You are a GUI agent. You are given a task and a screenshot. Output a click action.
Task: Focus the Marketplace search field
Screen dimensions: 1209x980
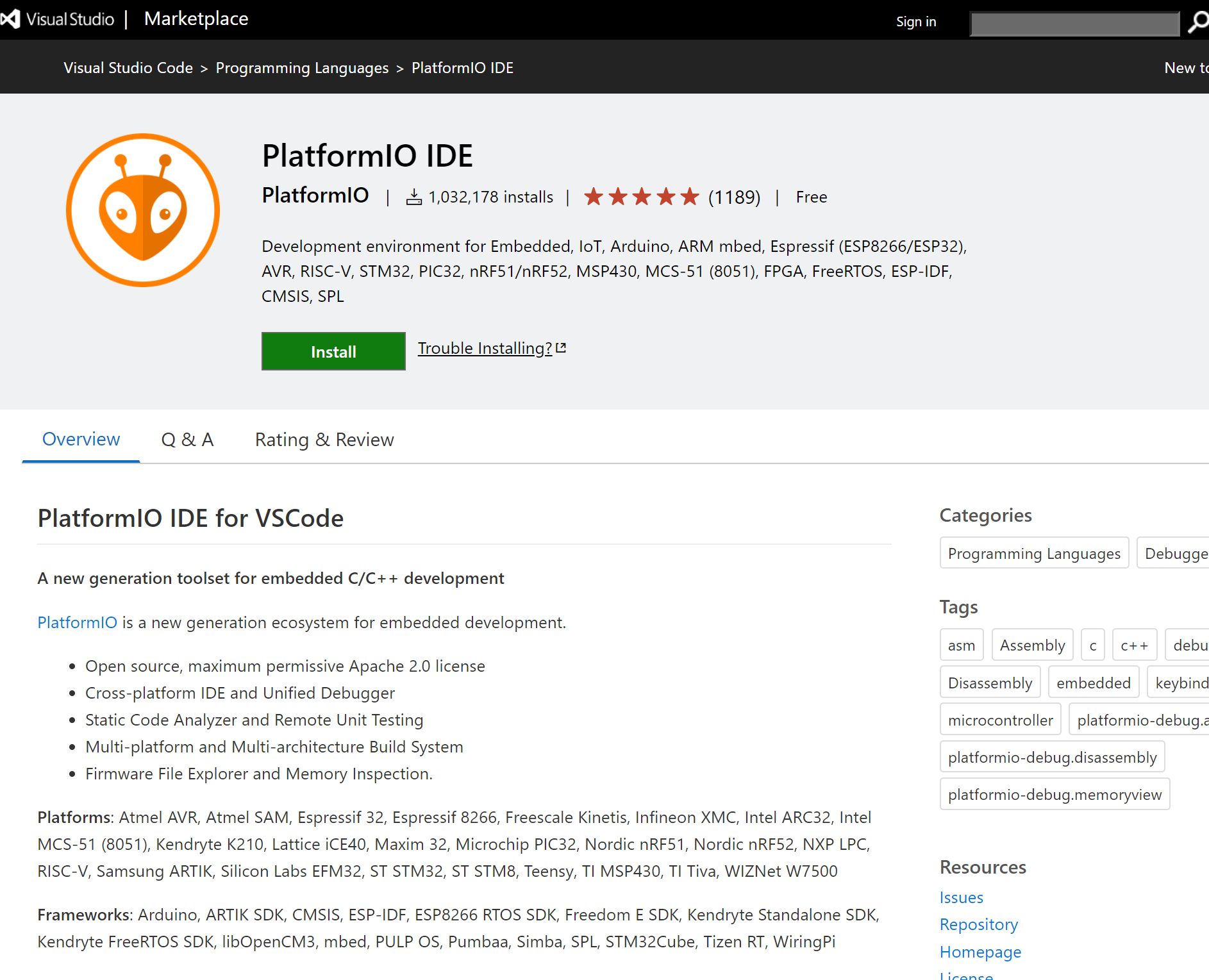point(1075,24)
